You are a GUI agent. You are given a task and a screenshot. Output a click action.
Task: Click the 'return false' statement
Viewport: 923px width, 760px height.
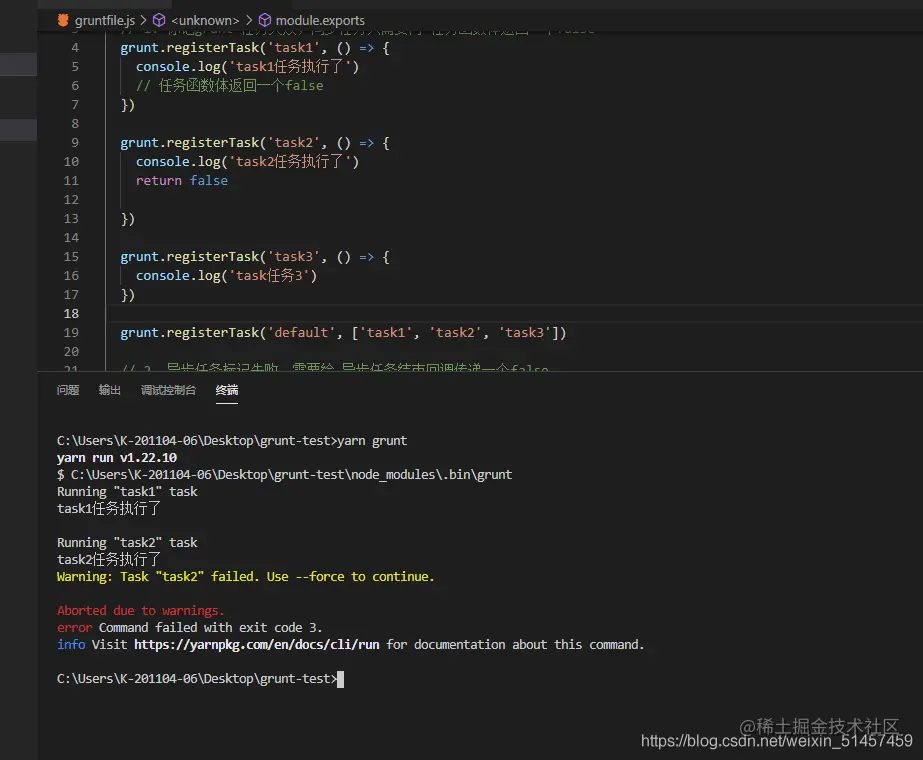pyautogui.click(x=181, y=181)
